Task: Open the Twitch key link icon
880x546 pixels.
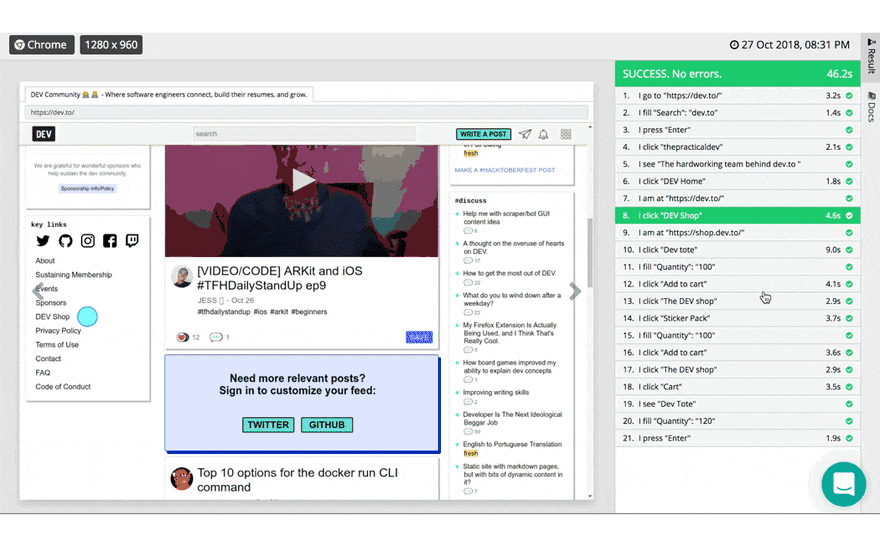Action: pyautogui.click(x=132, y=241)
